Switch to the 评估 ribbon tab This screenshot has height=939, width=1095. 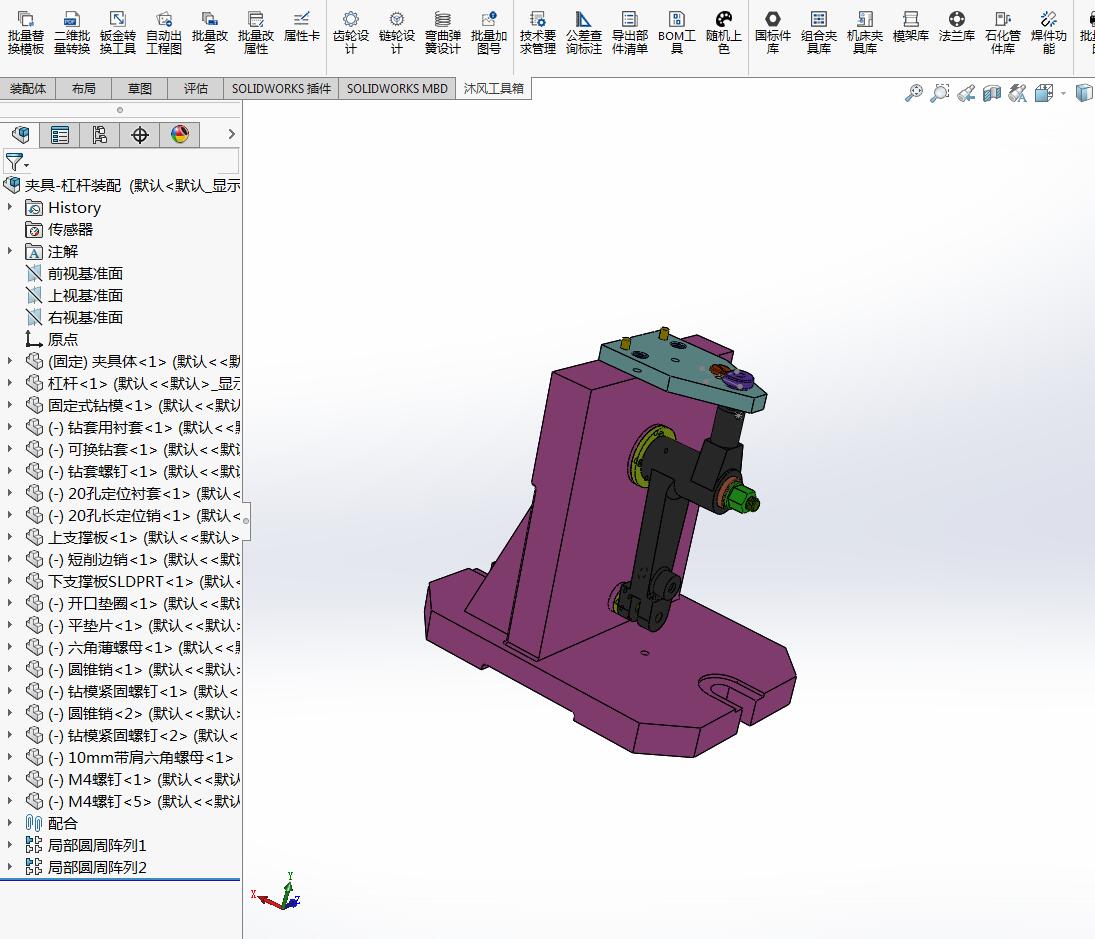(195, 88)
